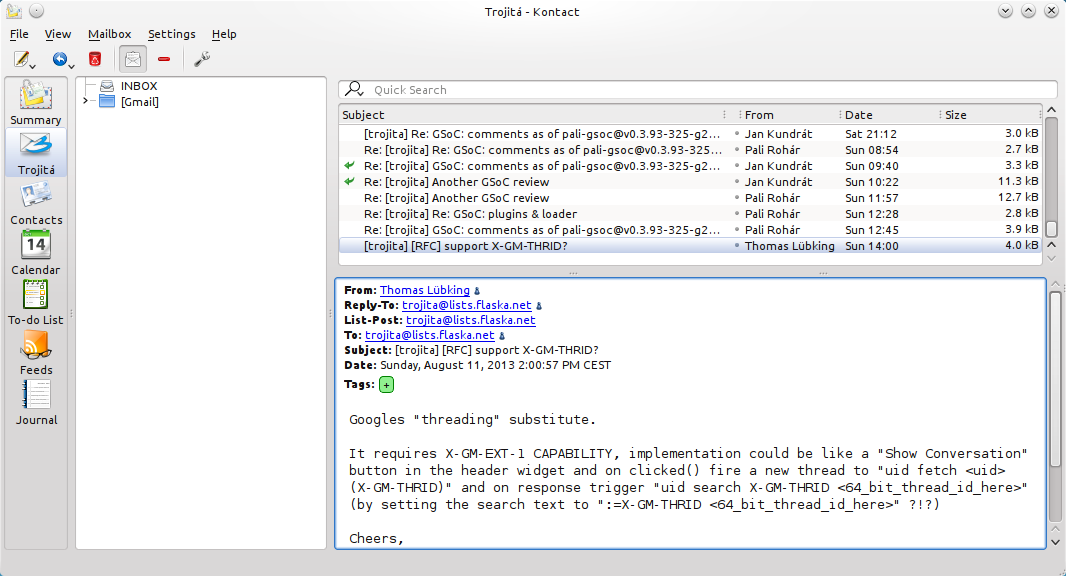Click the wrench settings icon in toolbar
1066x576 pixels.
point(201,59)
